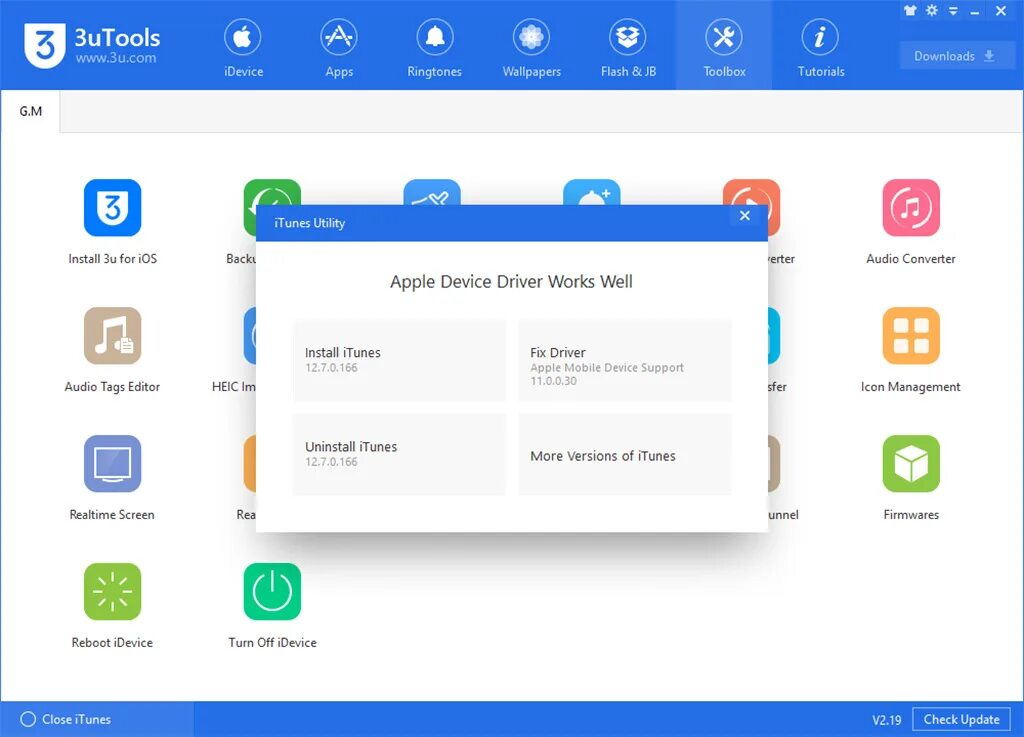The height and width of the screenshot is (737, 1024).
Task: Click the 3uTools logo
Action: pos(45,45)
